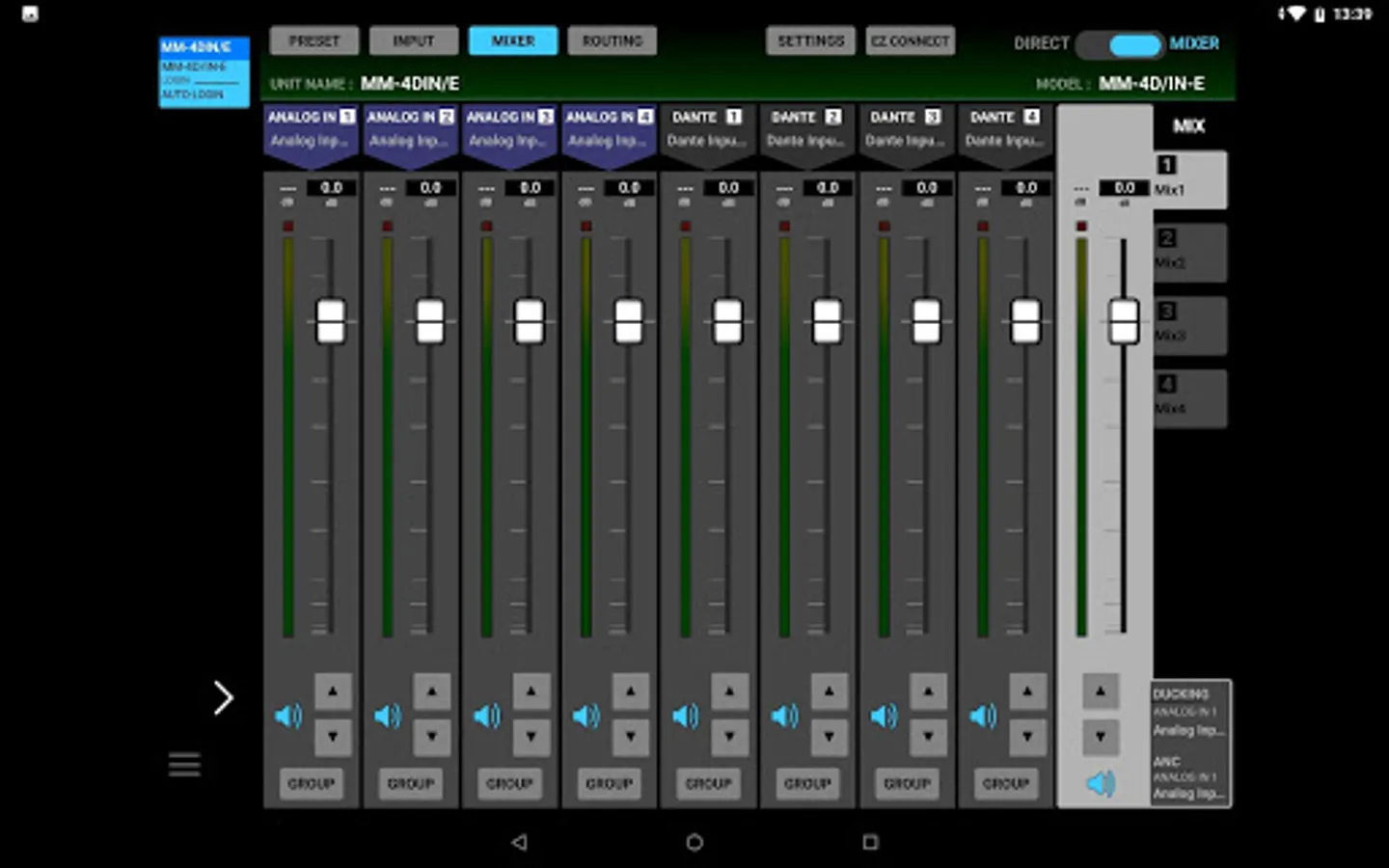Go to the ROUTING tab

pyautogui.click(x=613, y=41)
